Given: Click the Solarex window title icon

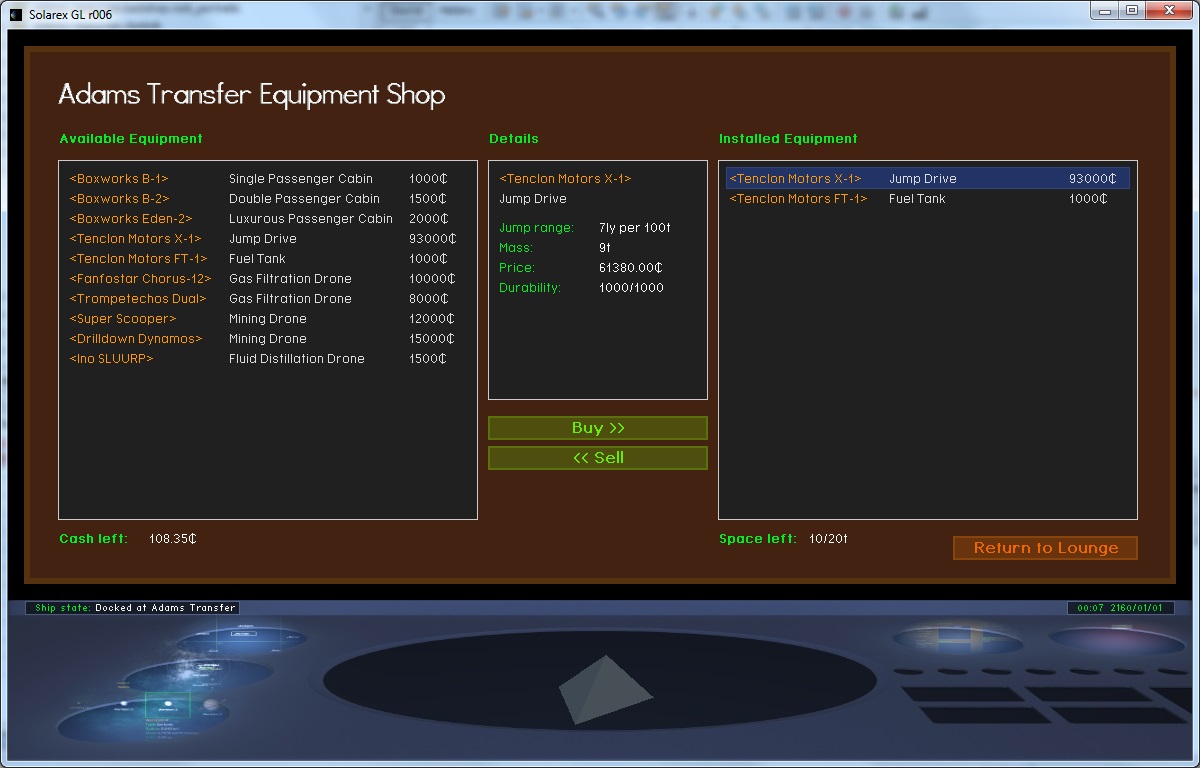Looking at the screenshot, I should [15, 14].
